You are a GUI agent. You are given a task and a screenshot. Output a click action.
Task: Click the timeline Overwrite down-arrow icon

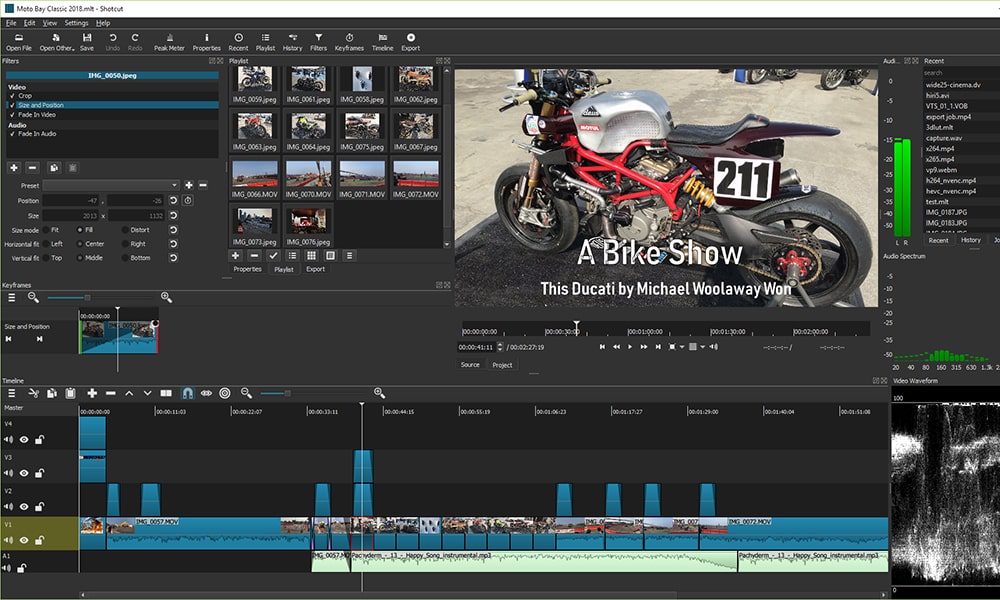[x=147, y=393]
